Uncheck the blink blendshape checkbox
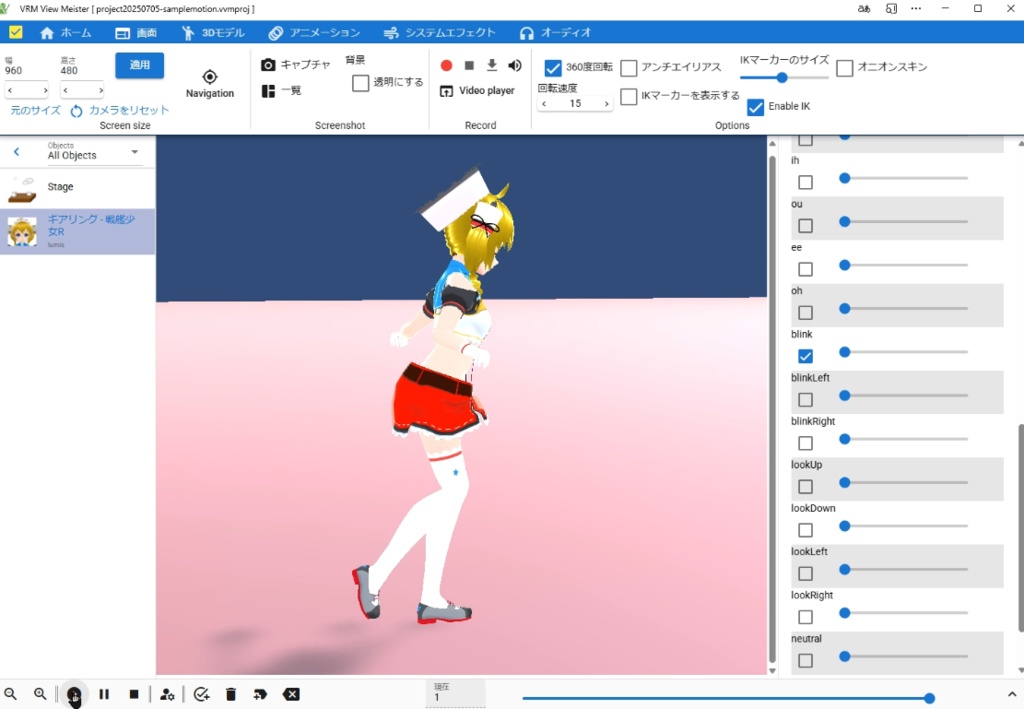Screen dimensions: 1024x709 pyautogui.click(x=806, y=356)
